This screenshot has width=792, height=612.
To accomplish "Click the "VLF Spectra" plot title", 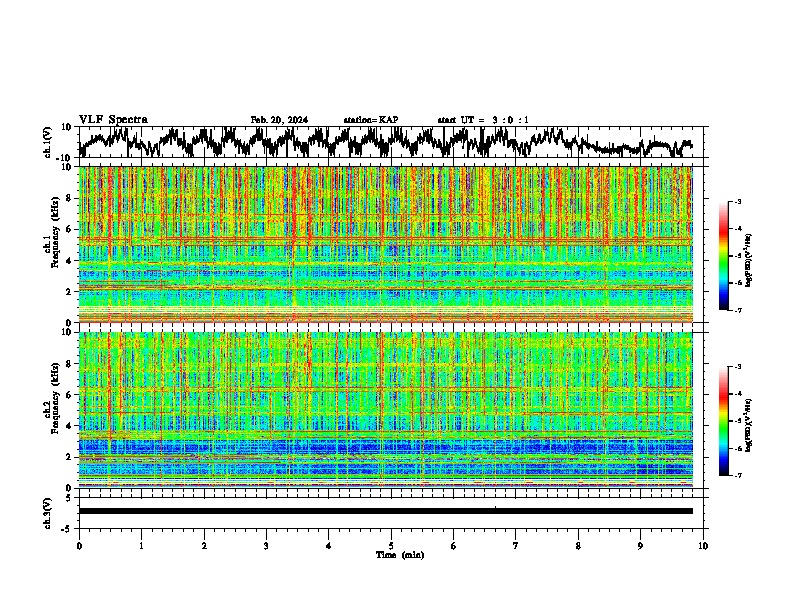I will [113, 120].
